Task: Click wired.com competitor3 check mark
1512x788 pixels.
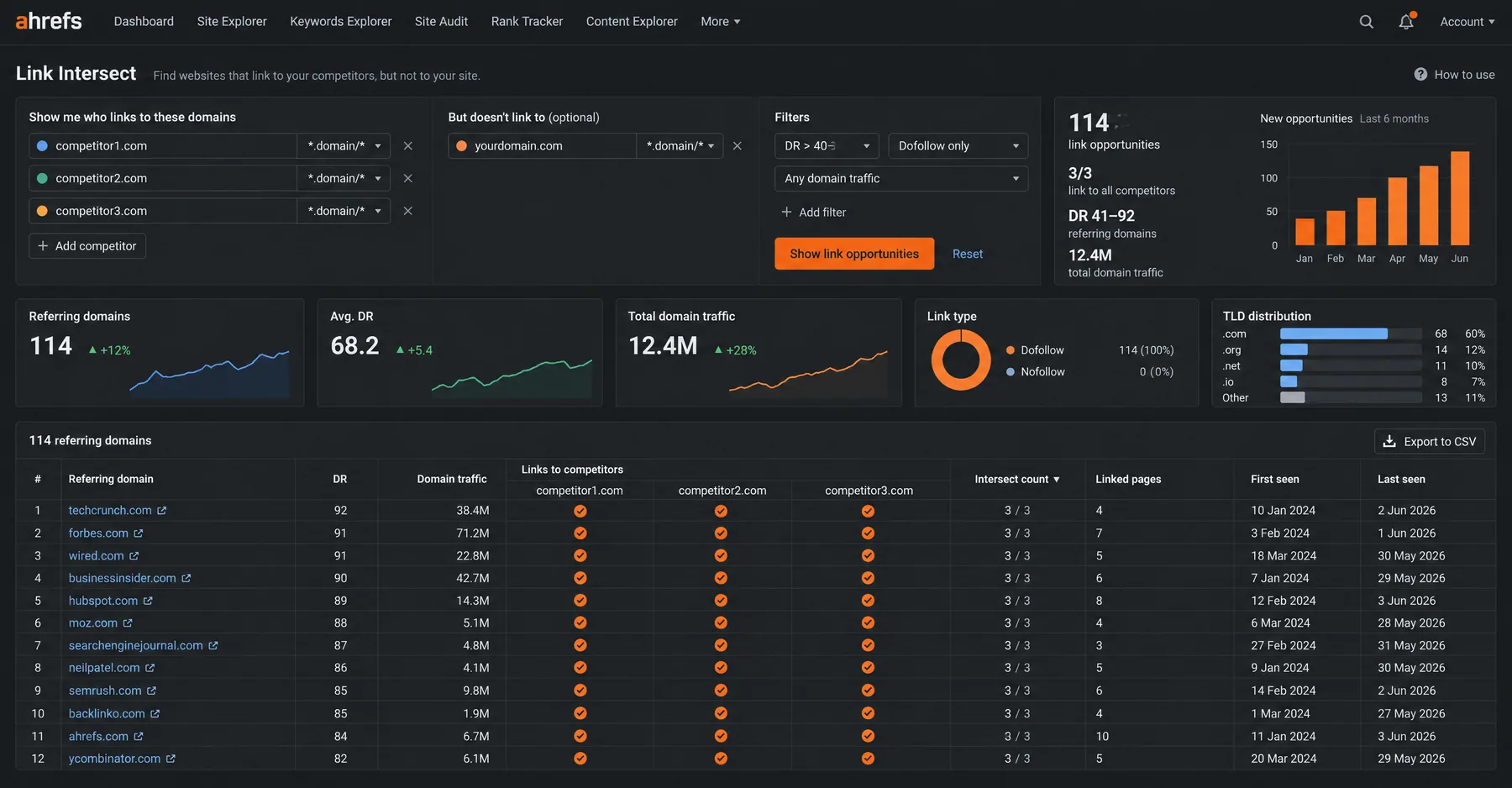Action: coord(868,556)
